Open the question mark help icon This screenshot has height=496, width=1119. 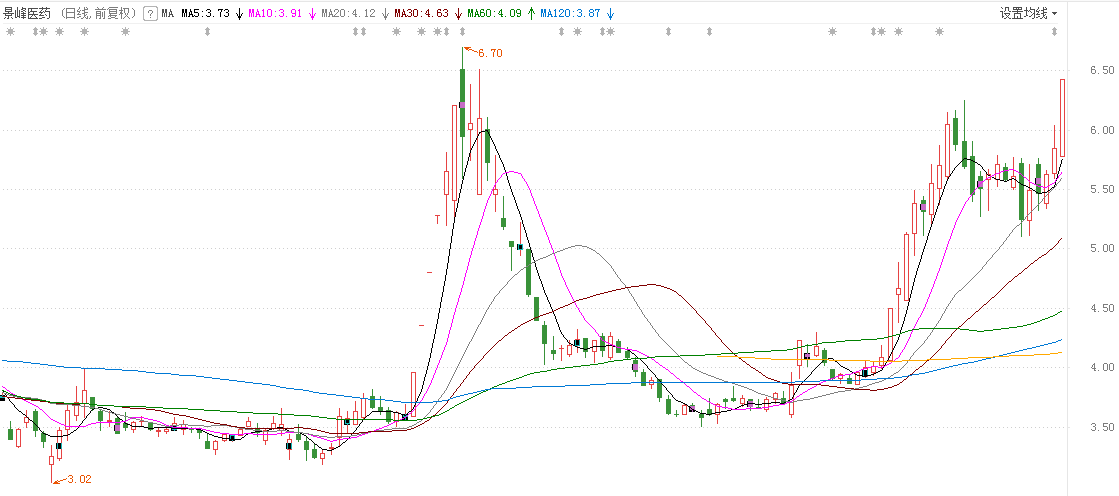click(150, 13)
